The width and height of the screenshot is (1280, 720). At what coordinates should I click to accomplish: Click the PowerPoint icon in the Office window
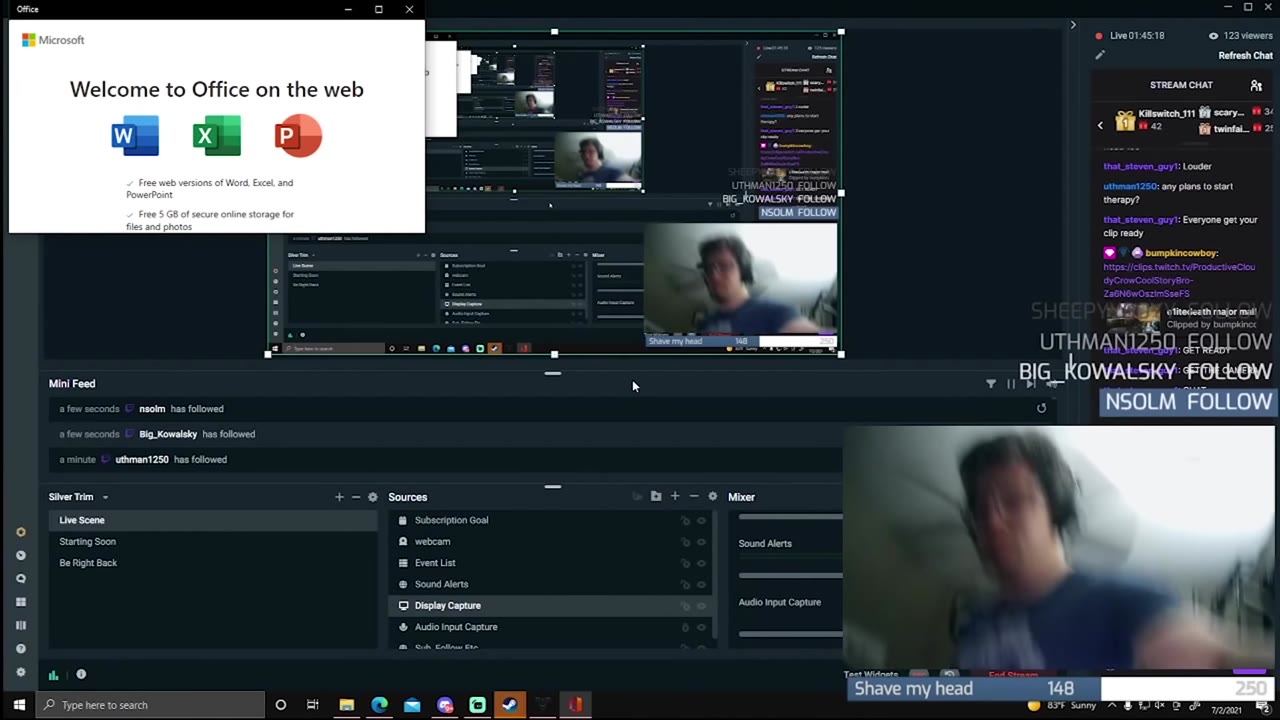[x=298, y=136]
